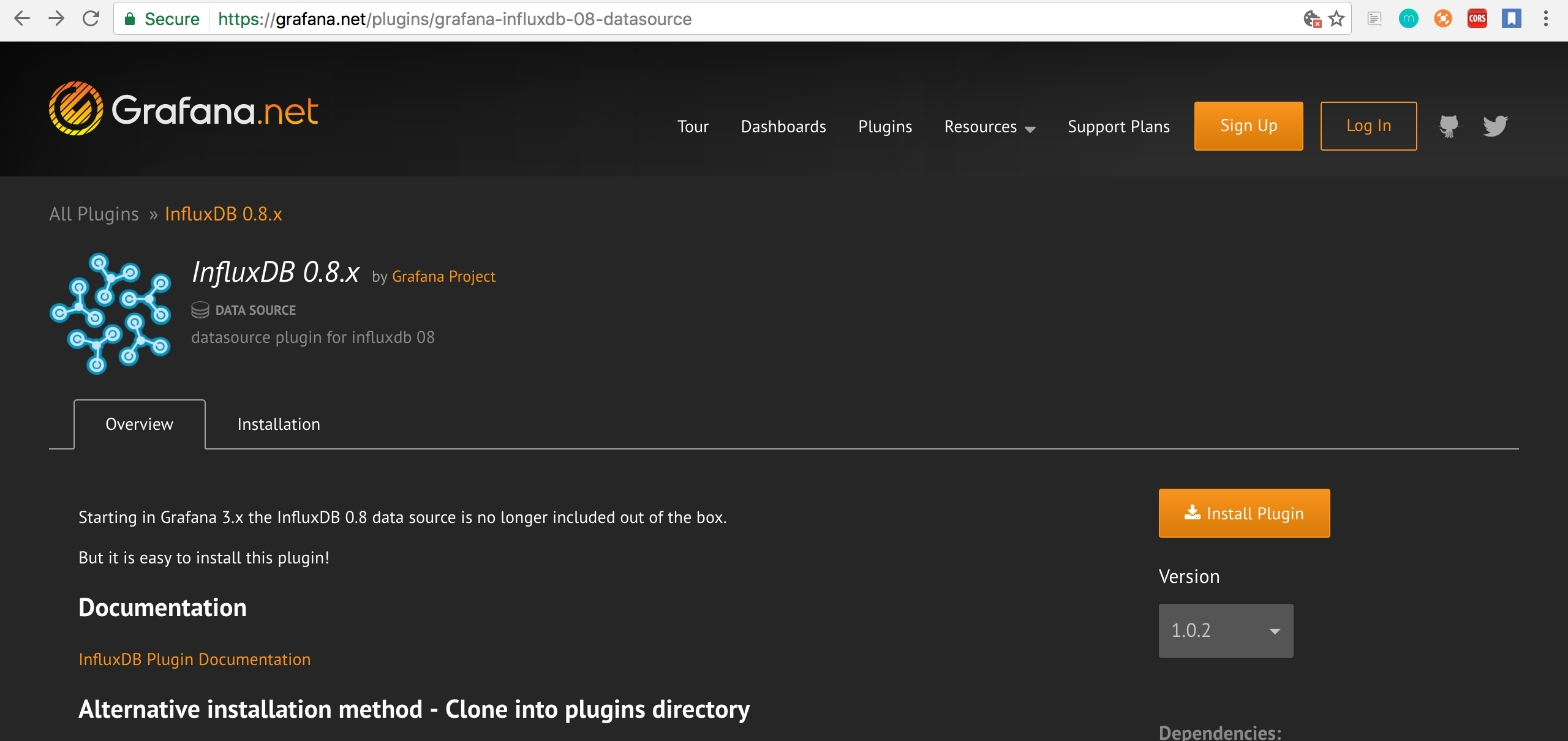Open the CORS extension icon
This screenshot has height=741, width=1568.
[x=1477, y=19]
